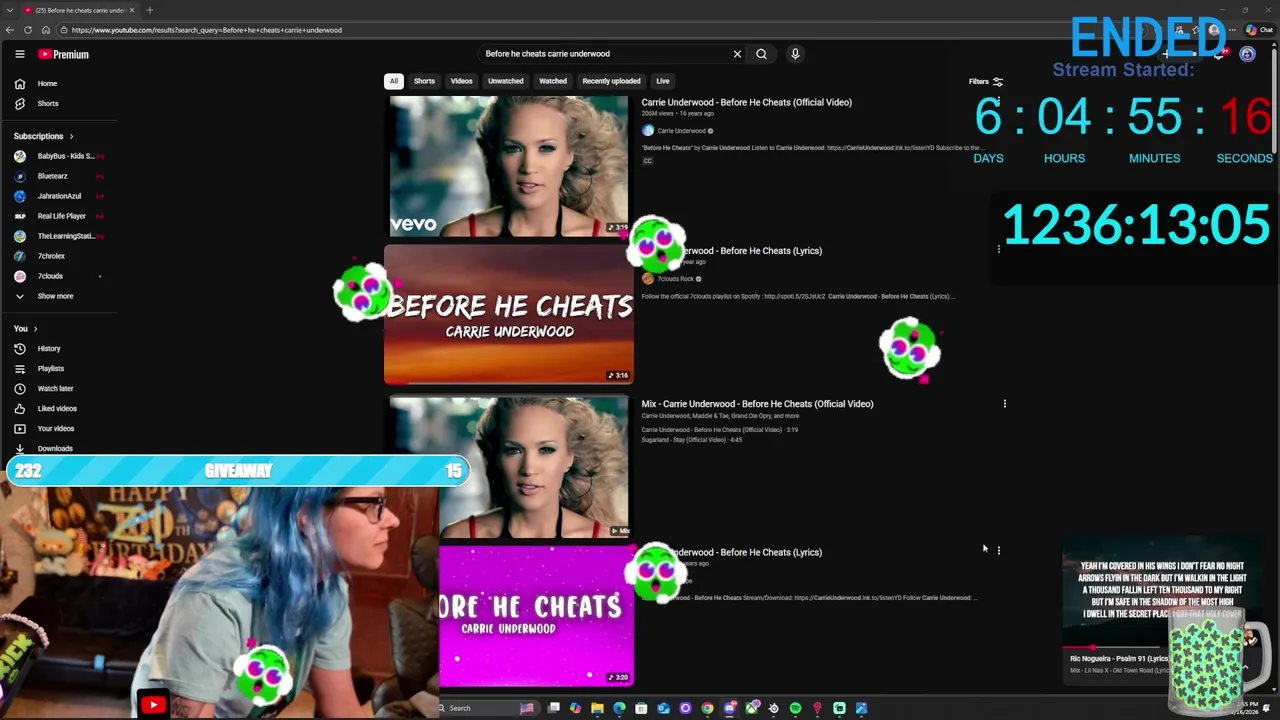
Task: Go back in the browser
Action: click(10, 30)
